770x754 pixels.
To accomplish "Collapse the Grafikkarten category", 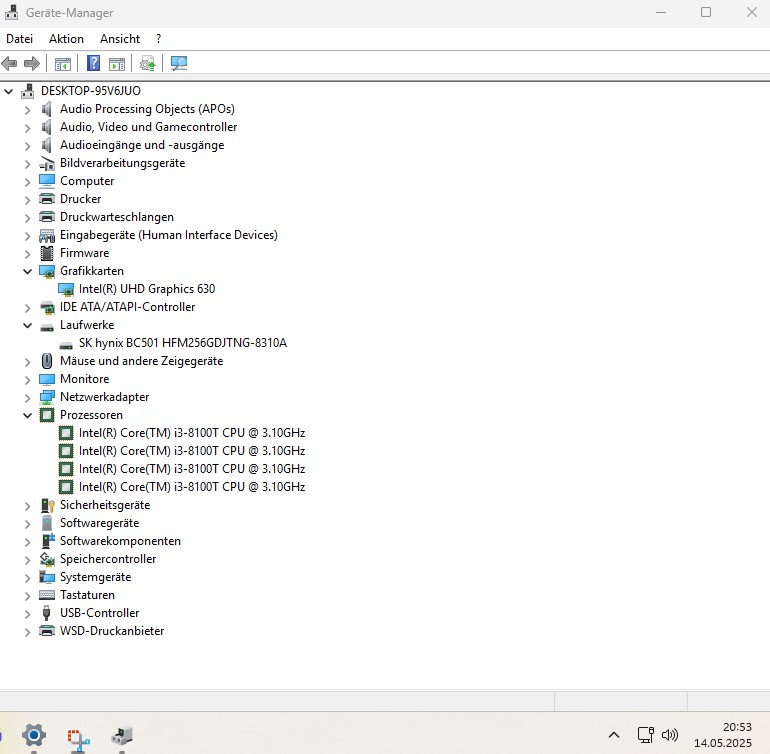I will (28, 271).
